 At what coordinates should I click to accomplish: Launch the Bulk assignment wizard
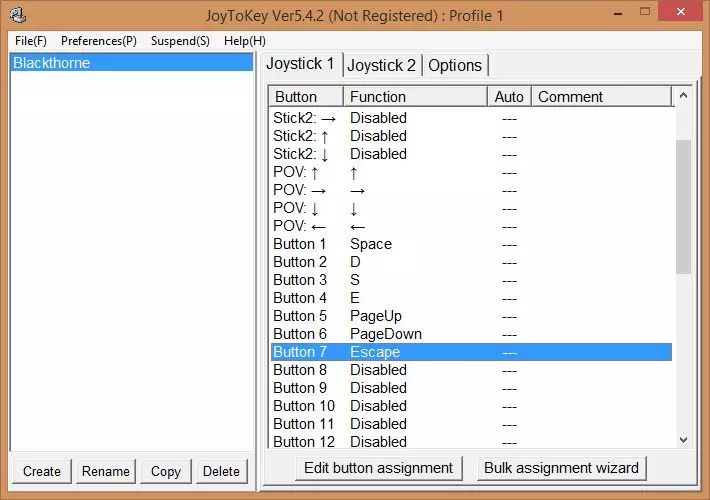561,467
